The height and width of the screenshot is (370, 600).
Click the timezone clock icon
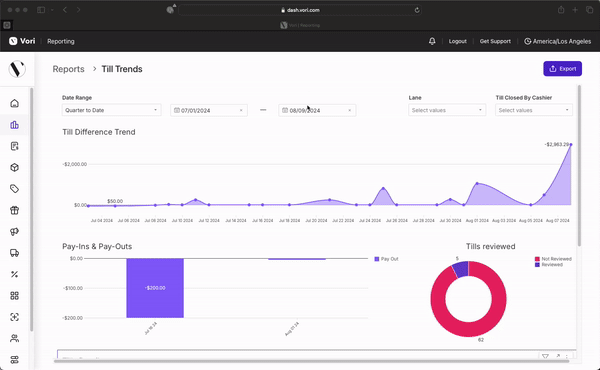point(527,41)
